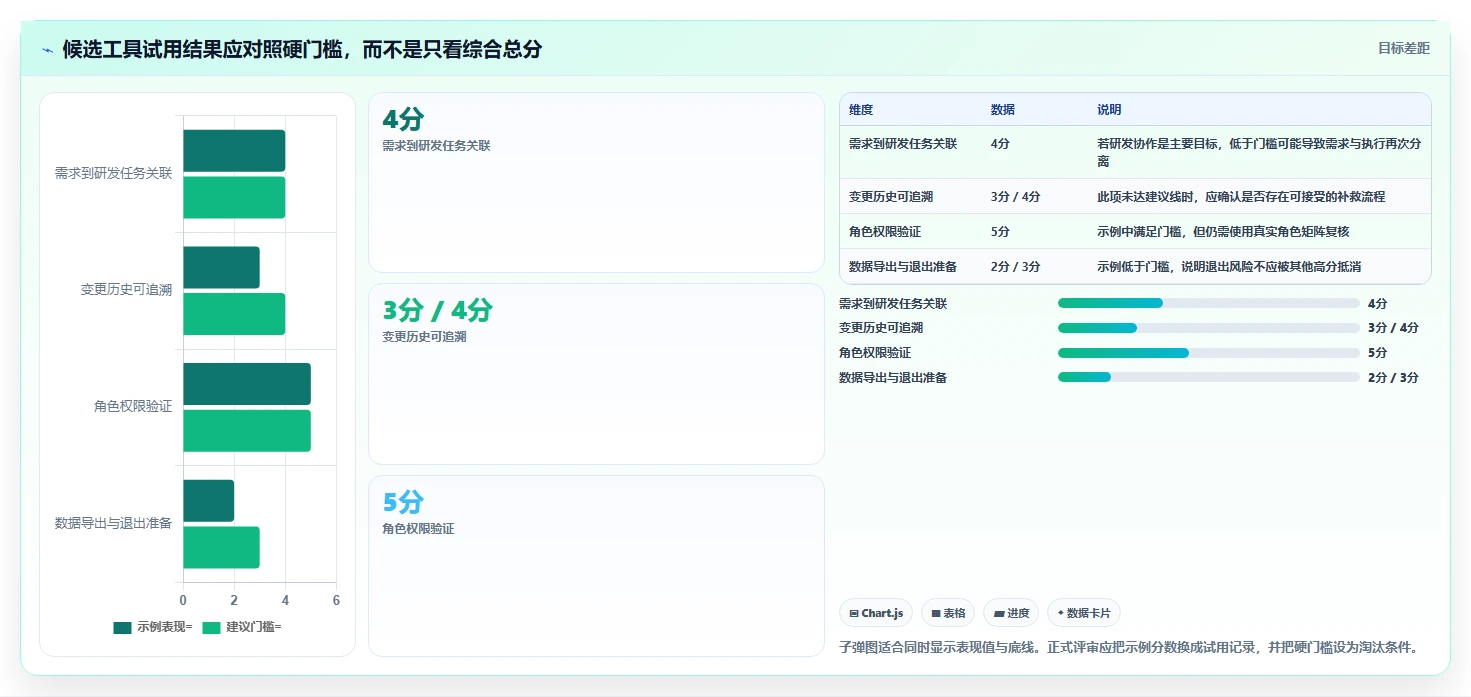Toggle the 示例表现 legend entry
1471x697 pixels.
153,627
